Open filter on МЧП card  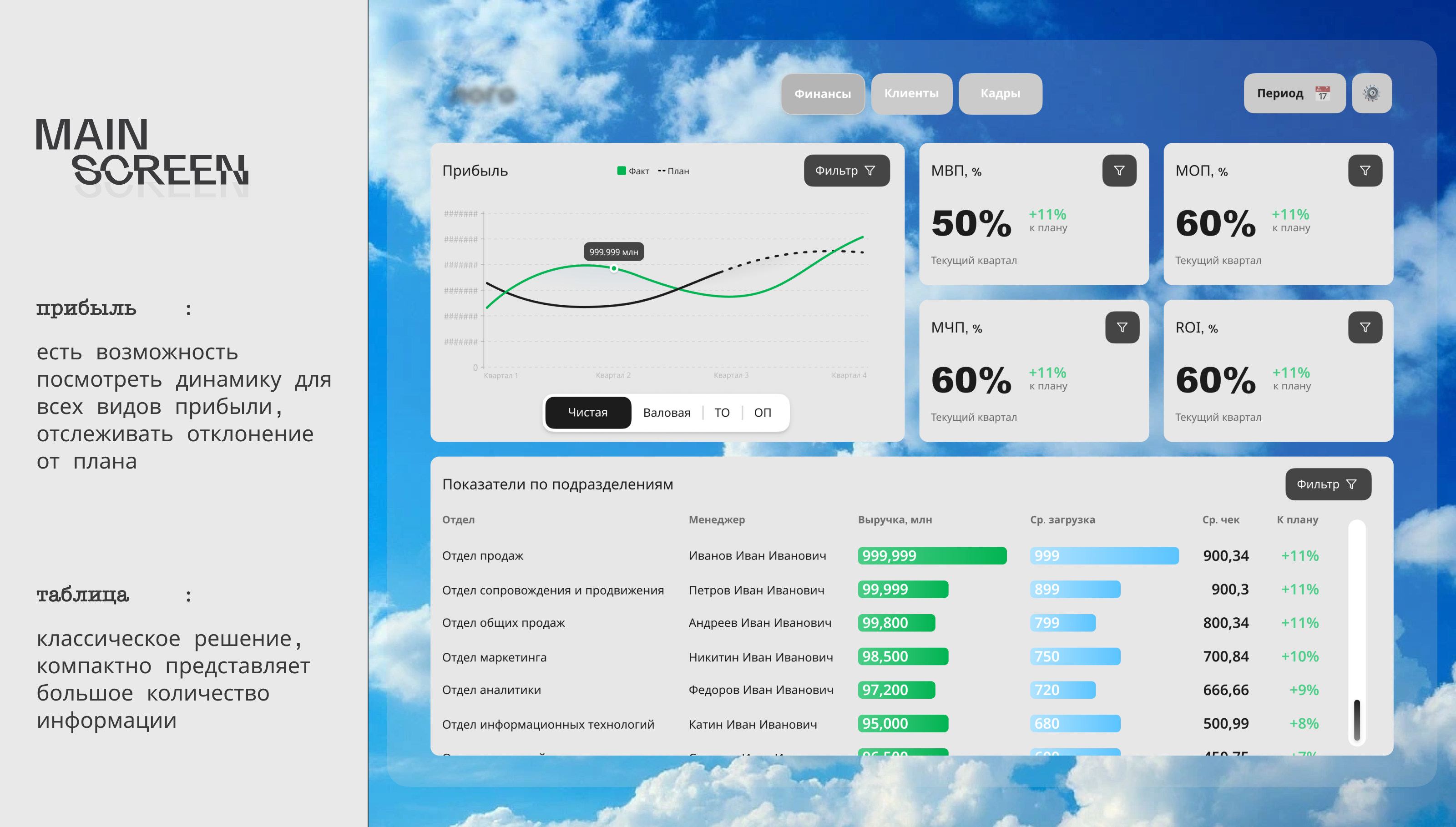pyautogui.click(x=1122, y=327)
